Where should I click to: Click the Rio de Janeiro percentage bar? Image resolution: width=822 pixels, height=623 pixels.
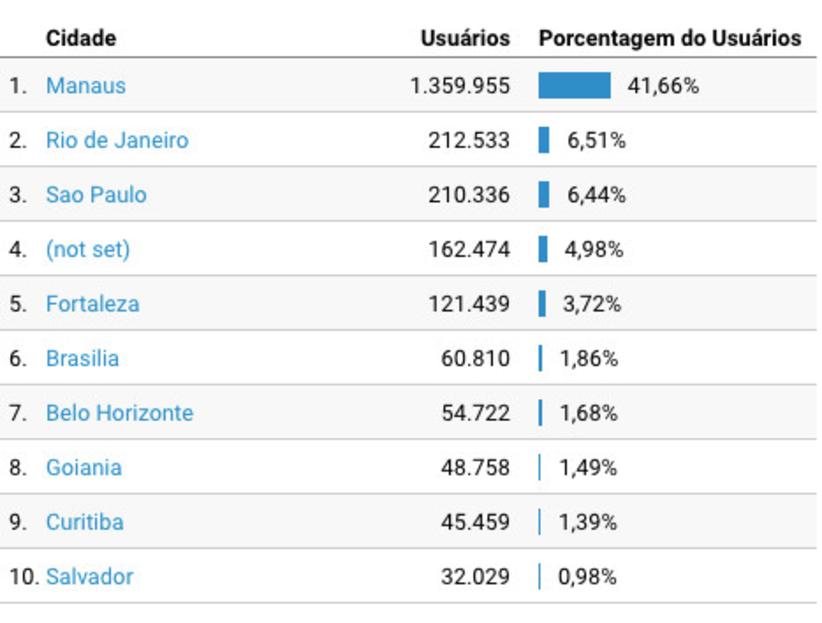pyautogui.click(x=544, y=140)
